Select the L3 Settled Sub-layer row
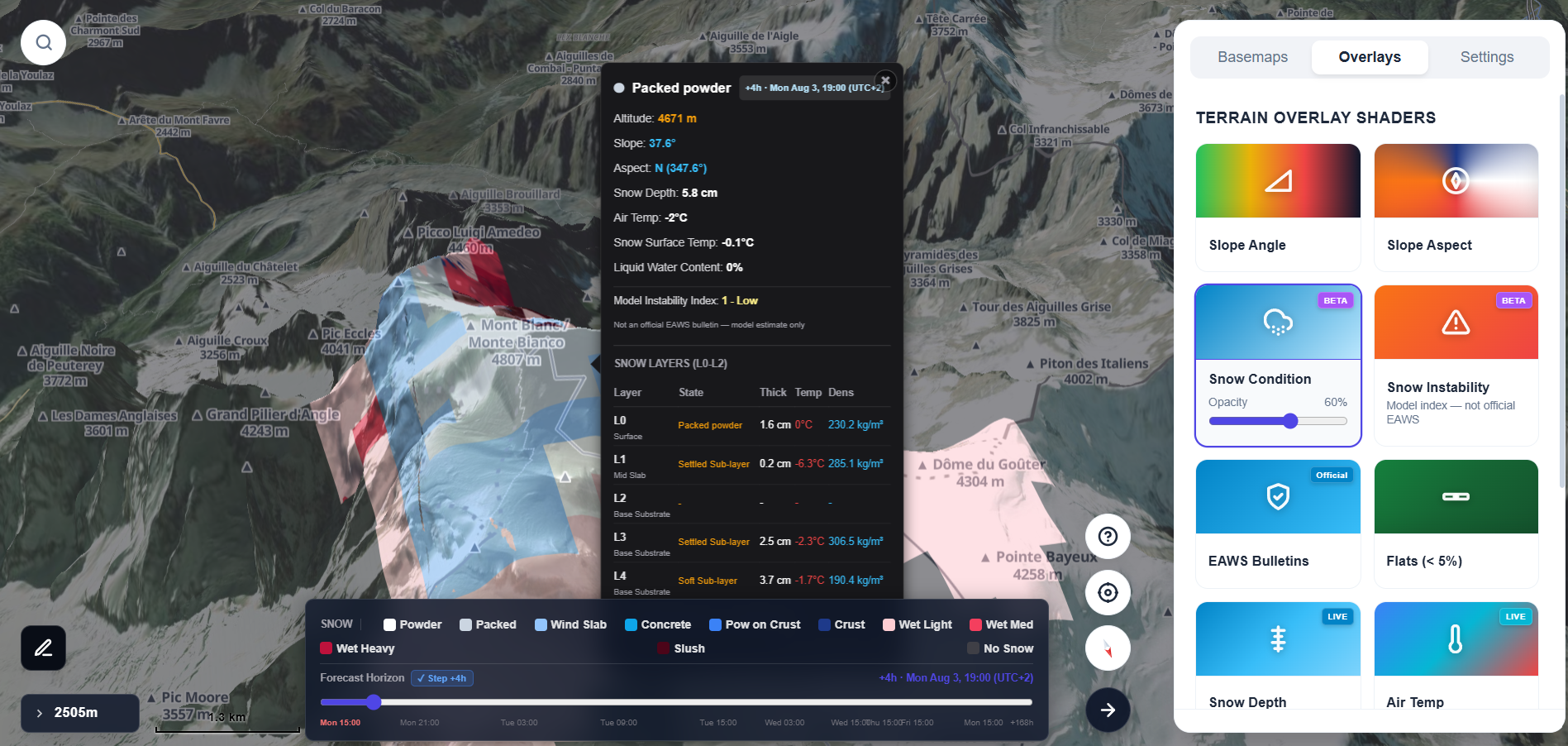This screenshot has width=1568, height=746. (x=751, y=543)
